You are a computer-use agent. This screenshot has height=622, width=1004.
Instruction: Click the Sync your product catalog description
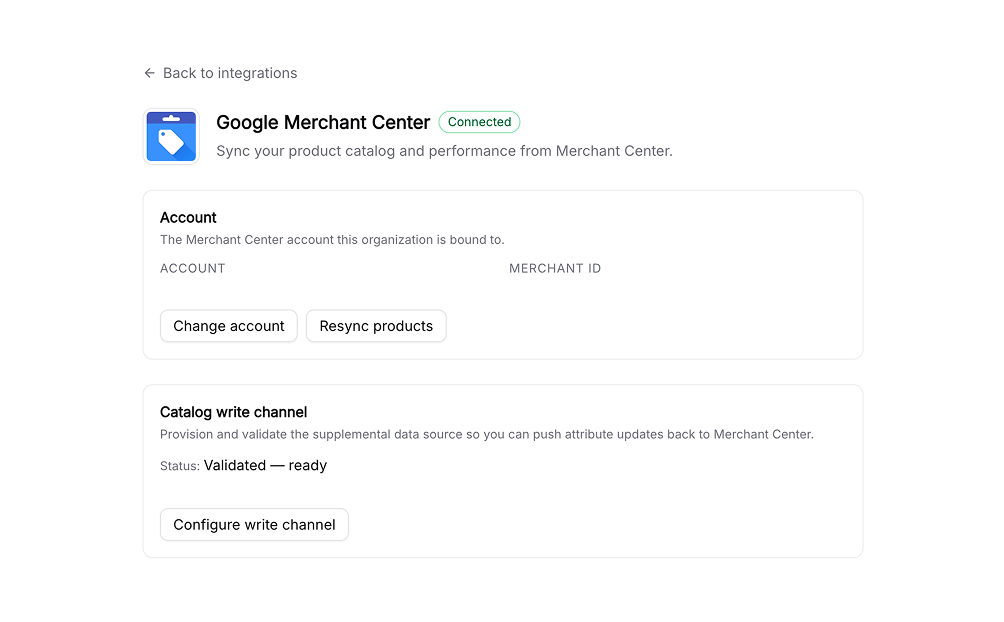(444, 151)
